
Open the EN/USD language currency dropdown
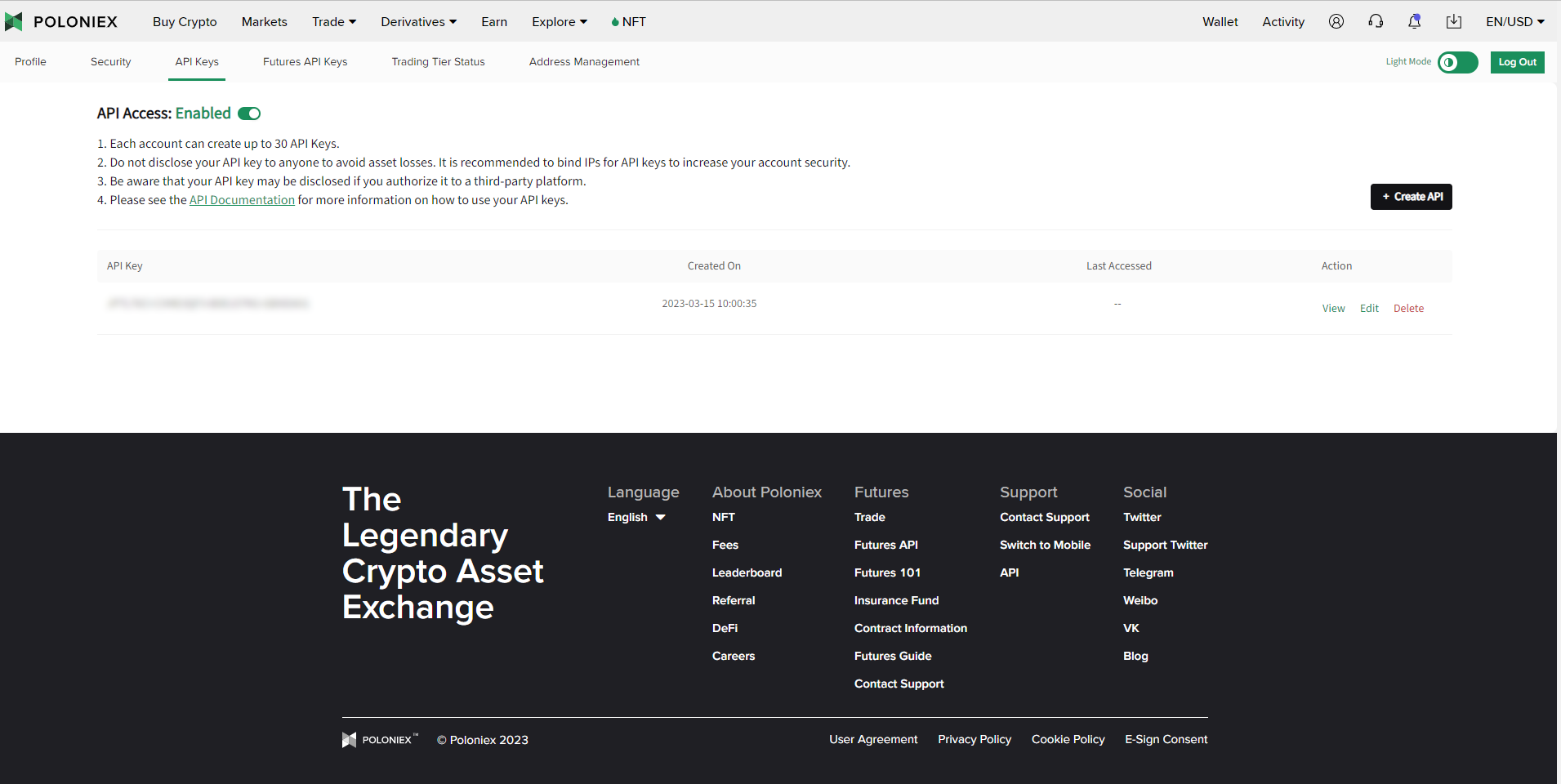[x=1515, y=22]
